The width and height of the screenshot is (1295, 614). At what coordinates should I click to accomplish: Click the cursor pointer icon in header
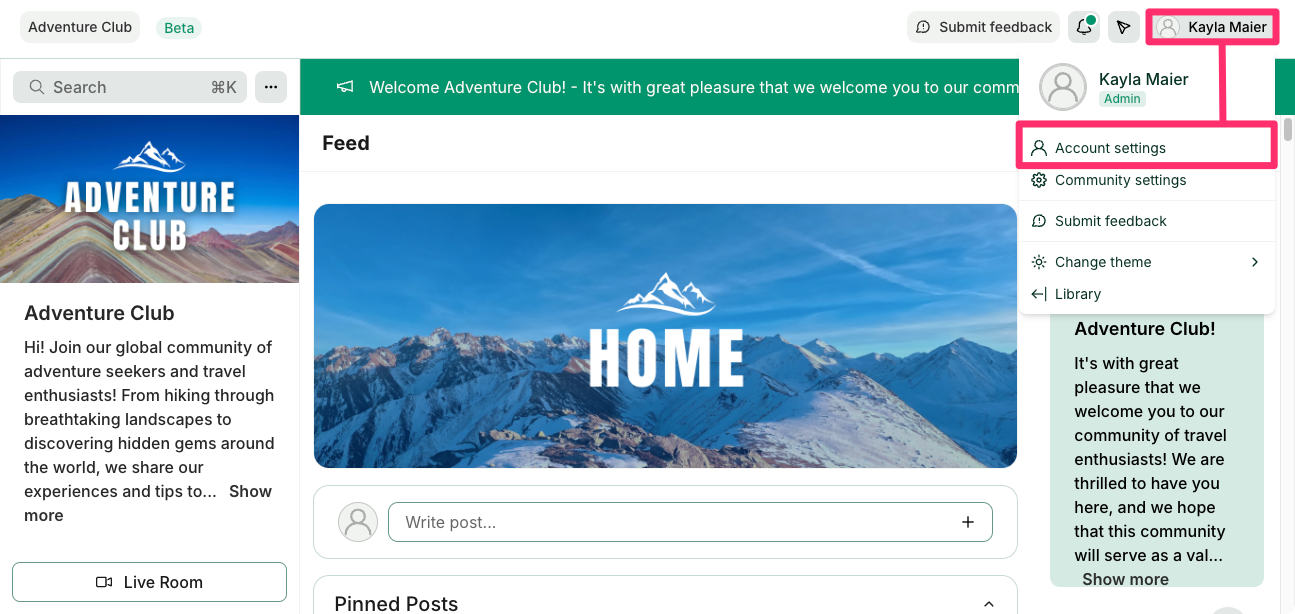click(x=1124, y=27)
